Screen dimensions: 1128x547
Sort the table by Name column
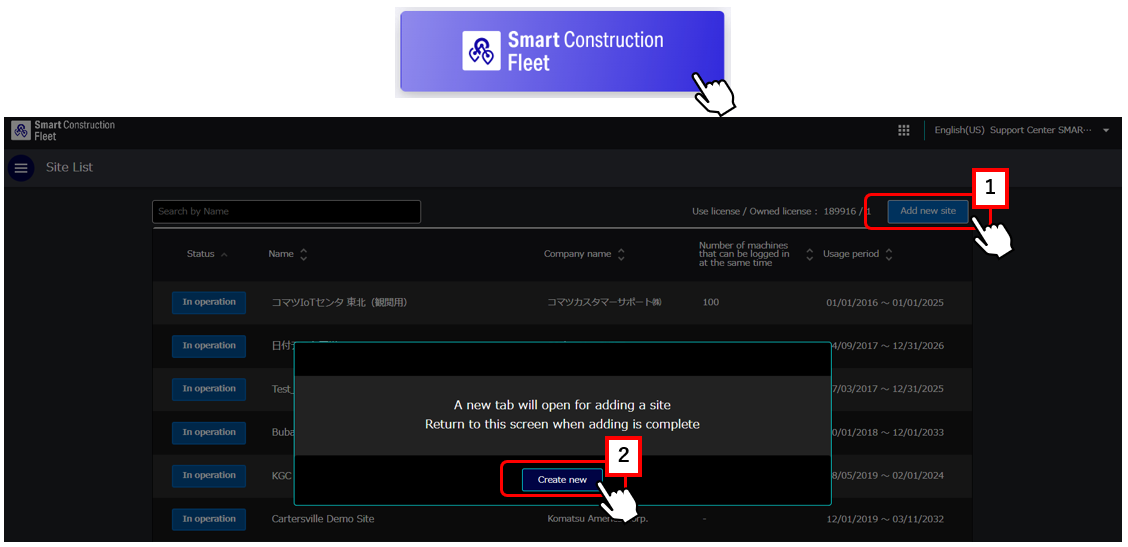(288, 254)
